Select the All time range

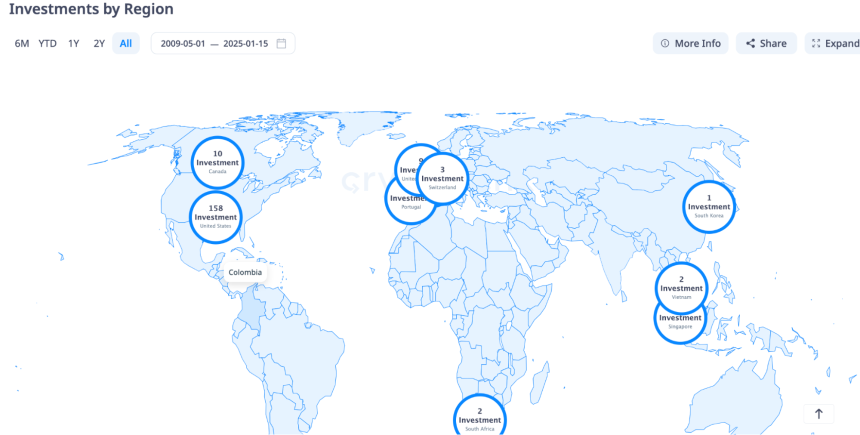point(126,43)
